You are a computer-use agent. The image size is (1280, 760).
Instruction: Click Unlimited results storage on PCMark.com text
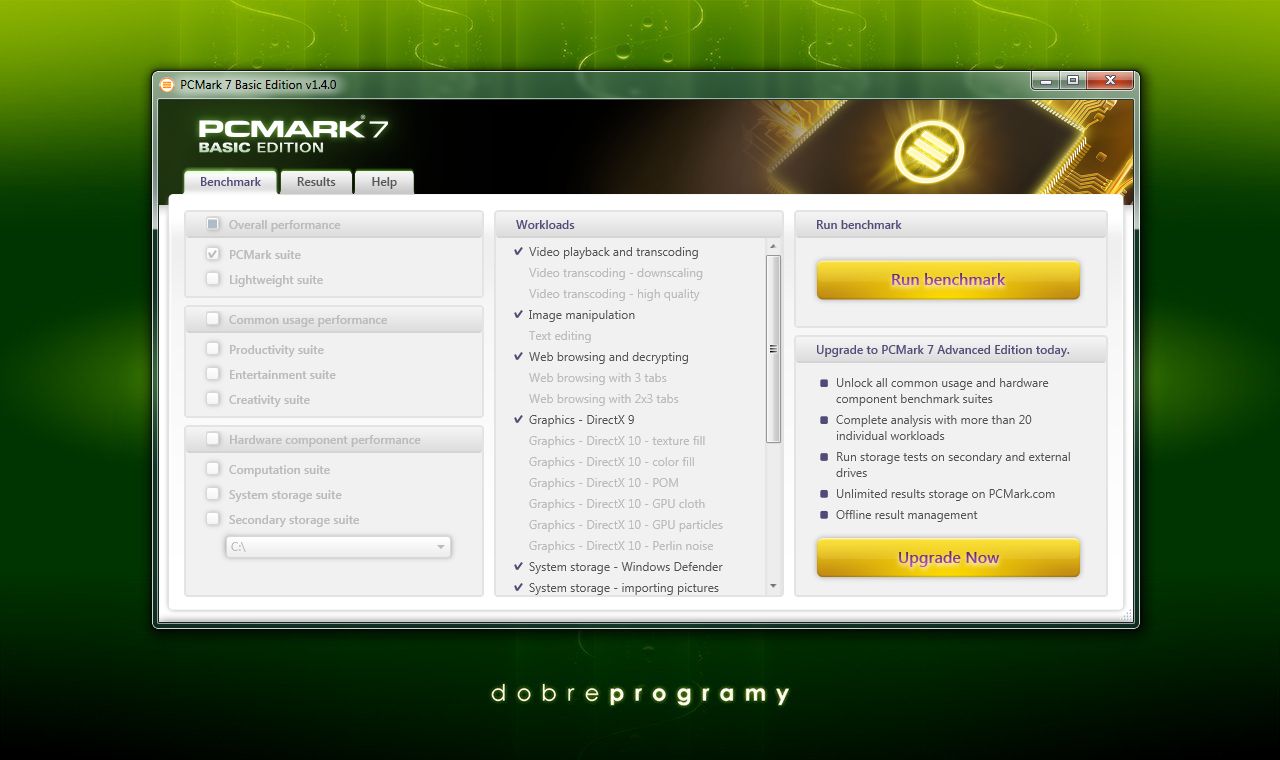[945, 494]
